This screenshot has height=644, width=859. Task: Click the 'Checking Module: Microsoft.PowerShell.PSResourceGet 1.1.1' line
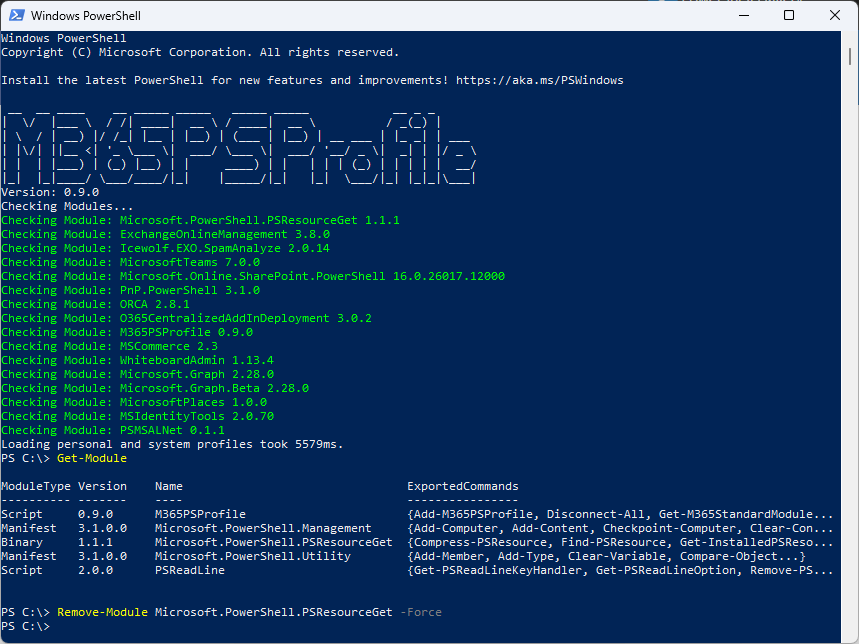tap(200, 220)
